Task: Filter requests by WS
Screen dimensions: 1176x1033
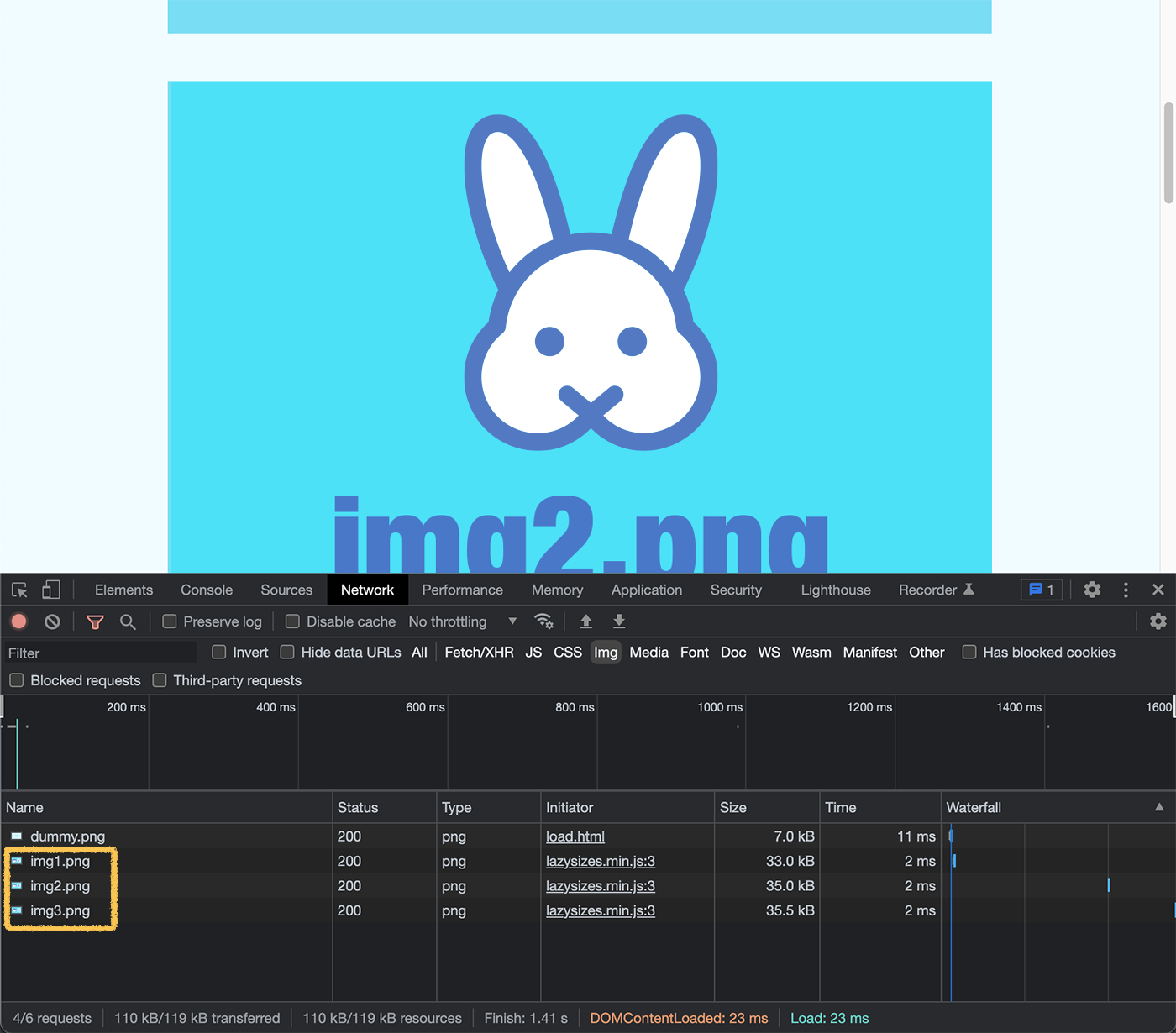Action: point(769,652)
